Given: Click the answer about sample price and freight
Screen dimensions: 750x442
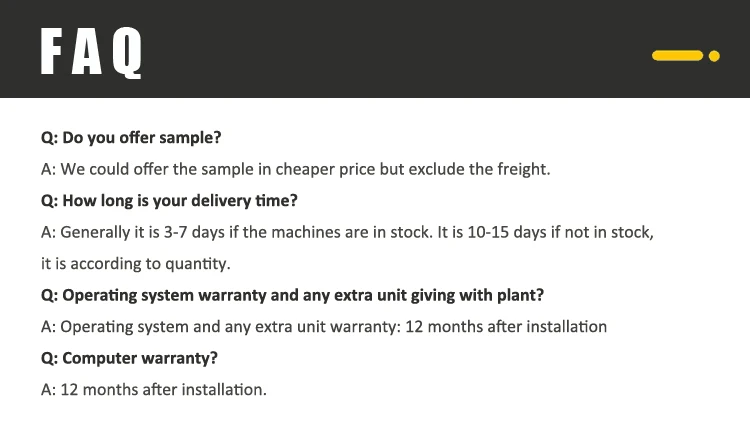Looking at the screenshot, I should coord(295,169).
